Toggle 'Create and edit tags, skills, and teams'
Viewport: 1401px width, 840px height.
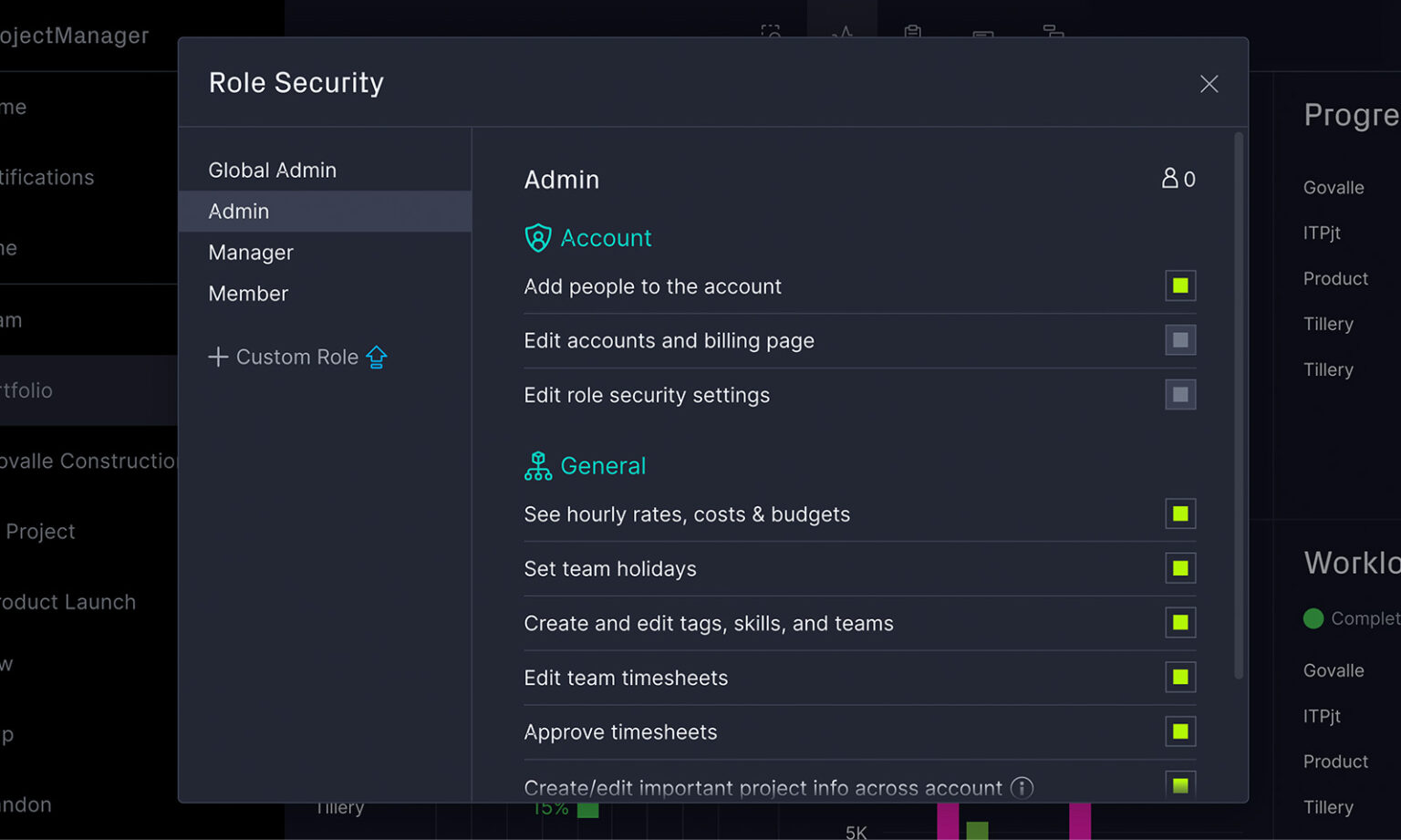pos(1180,623)
